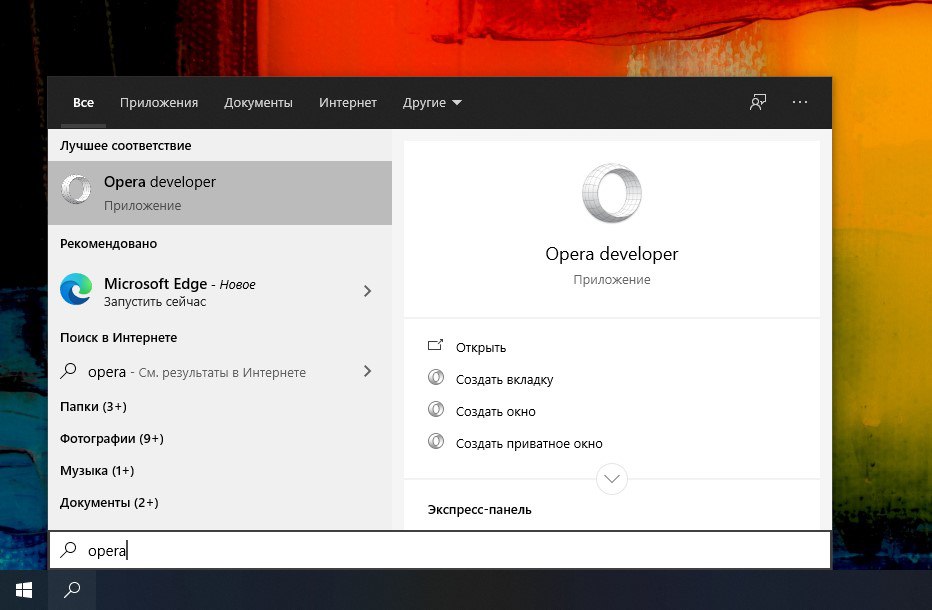Click the 'Лучшее соответствие' heading
The width and height of the screenshot is (932, 610).
point(125,146)
